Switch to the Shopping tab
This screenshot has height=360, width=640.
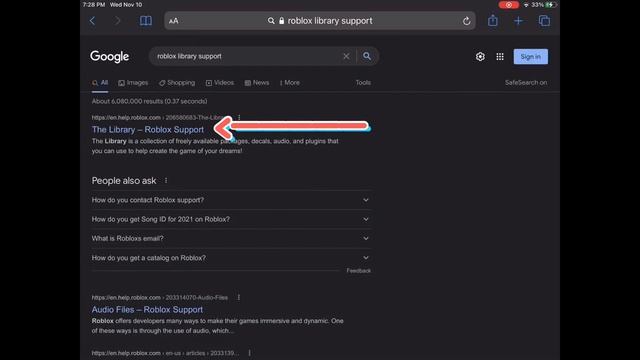[x=177, y=83]
